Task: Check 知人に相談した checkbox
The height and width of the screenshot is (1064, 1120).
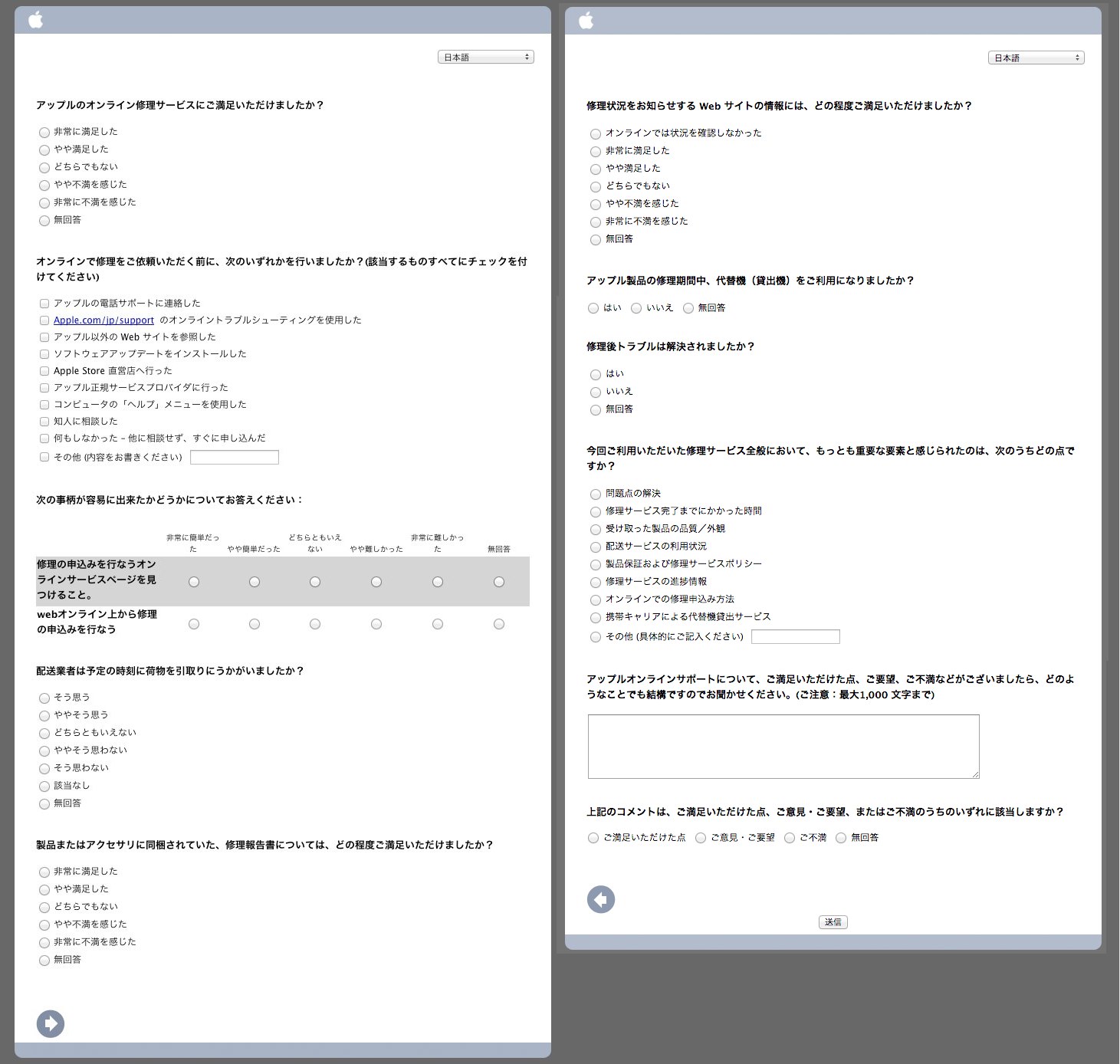Action: point(44,422)
